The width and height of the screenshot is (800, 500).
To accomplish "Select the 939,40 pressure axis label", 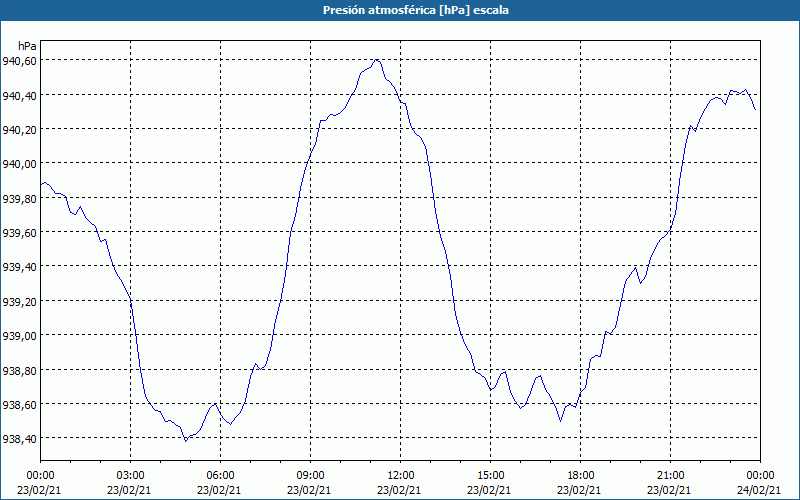I will (x=19, y=267).
